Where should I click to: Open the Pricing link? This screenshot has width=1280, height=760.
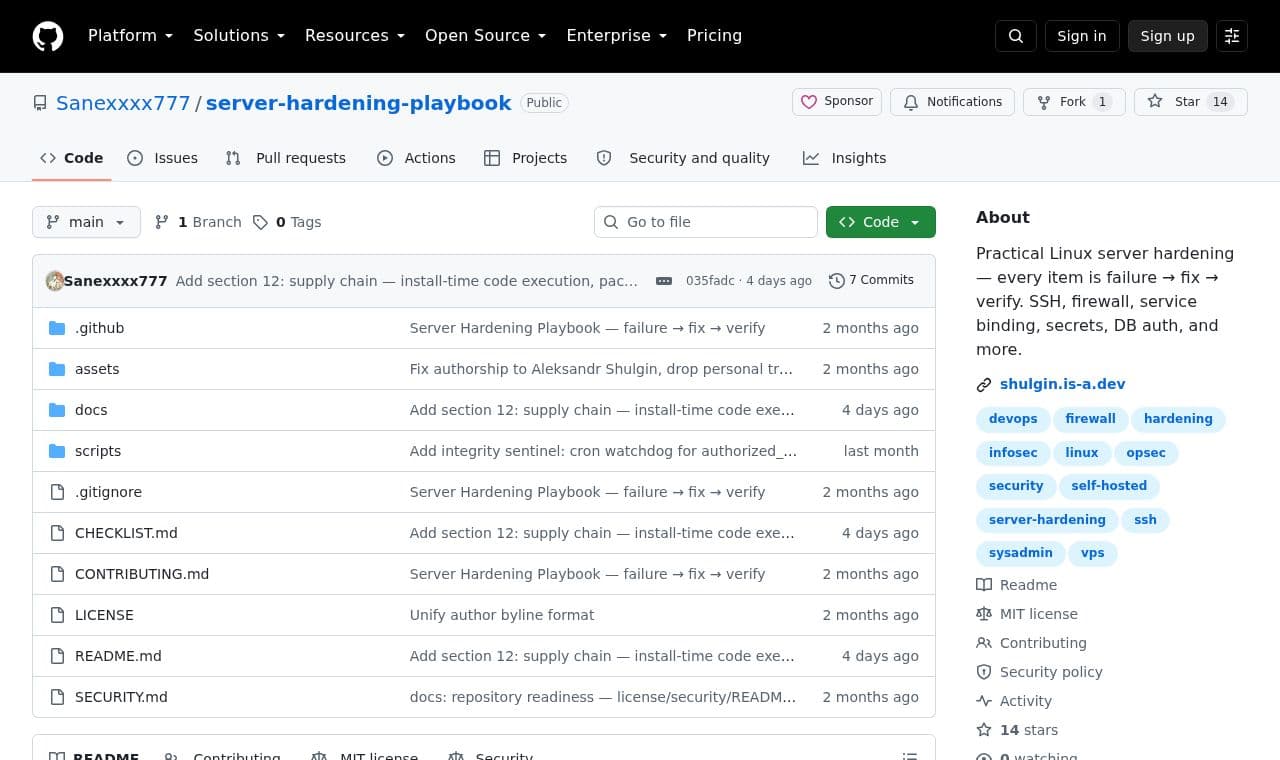pos(714,36)
